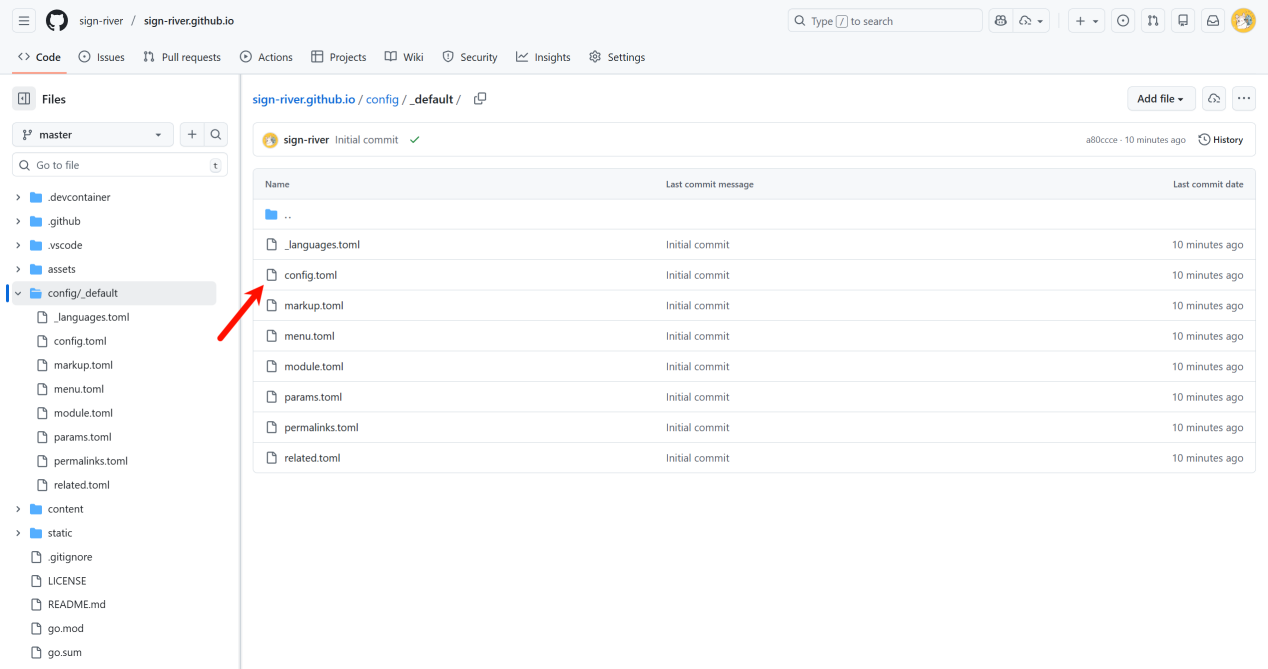Open the issues icon in header
The height and width of the screenshot is (669, 1268).
tap(1123, 21)
